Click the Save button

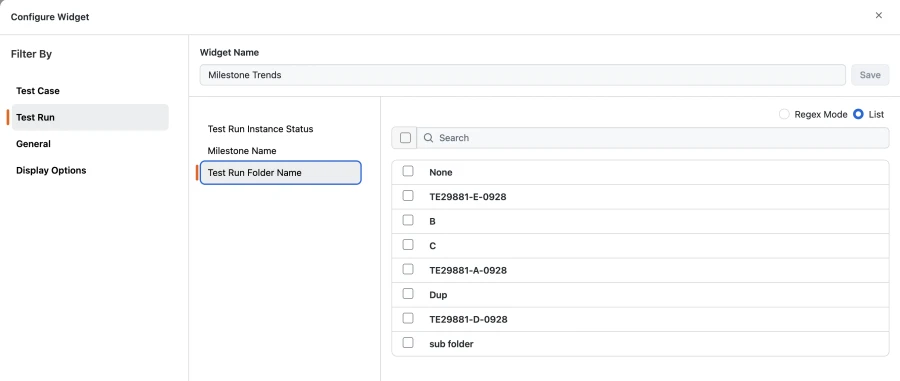pos(870,75)
